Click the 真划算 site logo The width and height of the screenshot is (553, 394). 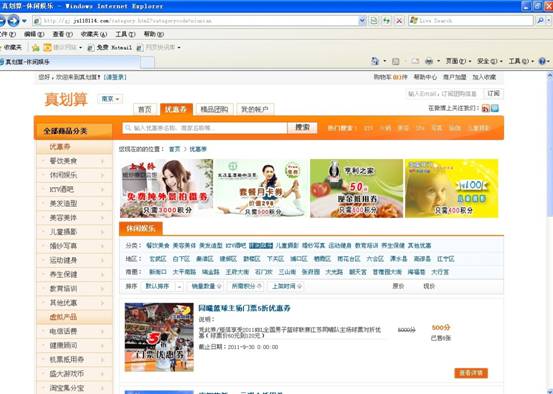point(66,99)
